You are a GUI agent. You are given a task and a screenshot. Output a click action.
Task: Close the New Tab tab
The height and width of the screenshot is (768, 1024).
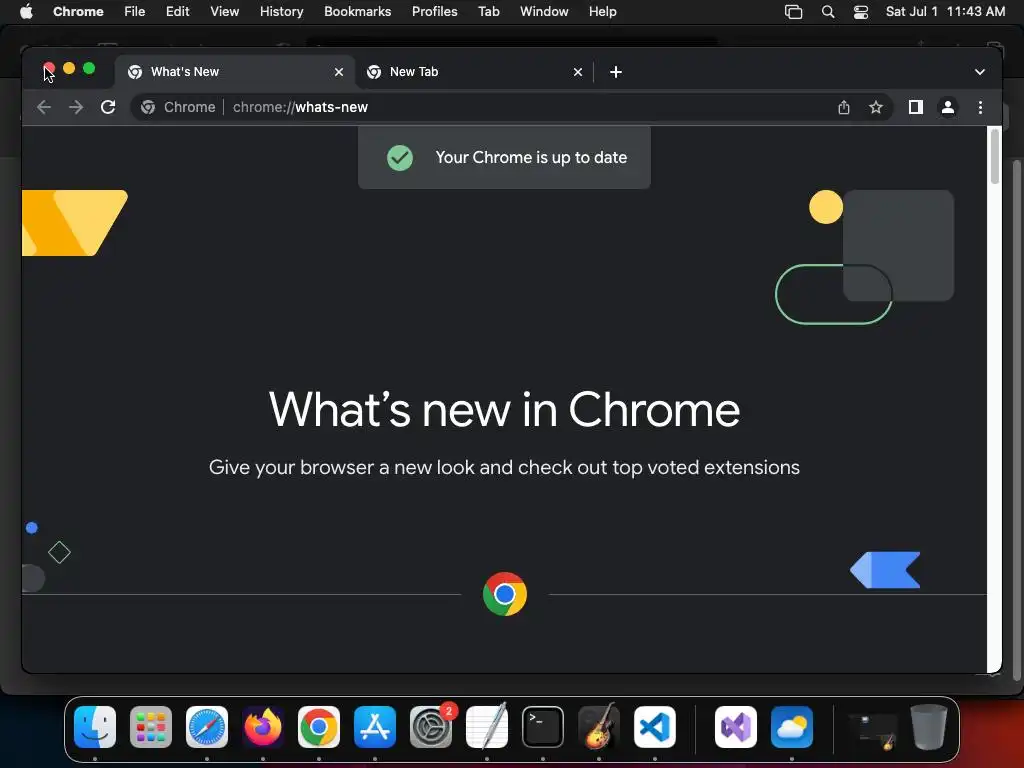pyautogui.click(x=578, y=72)
